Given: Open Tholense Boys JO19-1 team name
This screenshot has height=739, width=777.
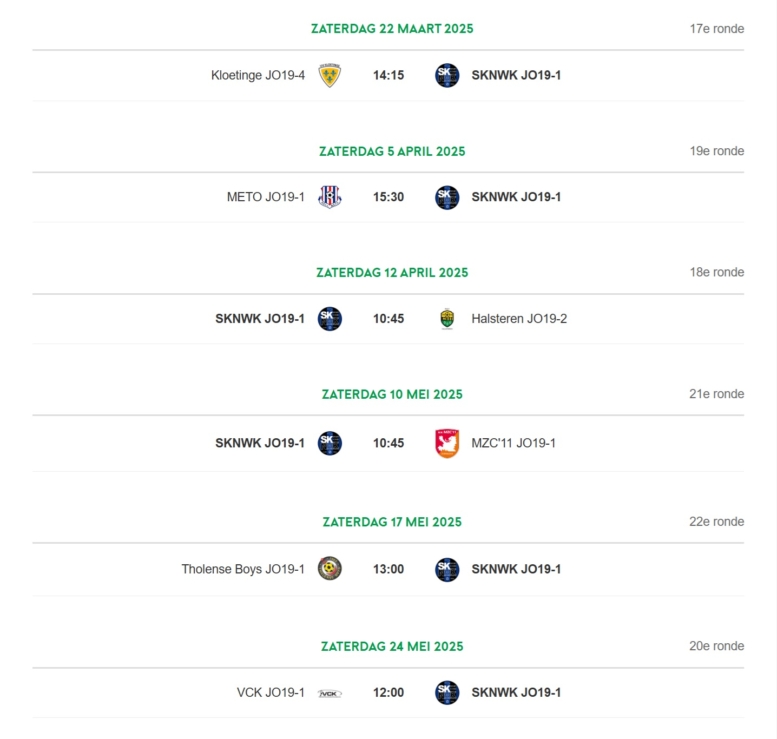Looking at the screenshot, I should click(x=243, y=569).
